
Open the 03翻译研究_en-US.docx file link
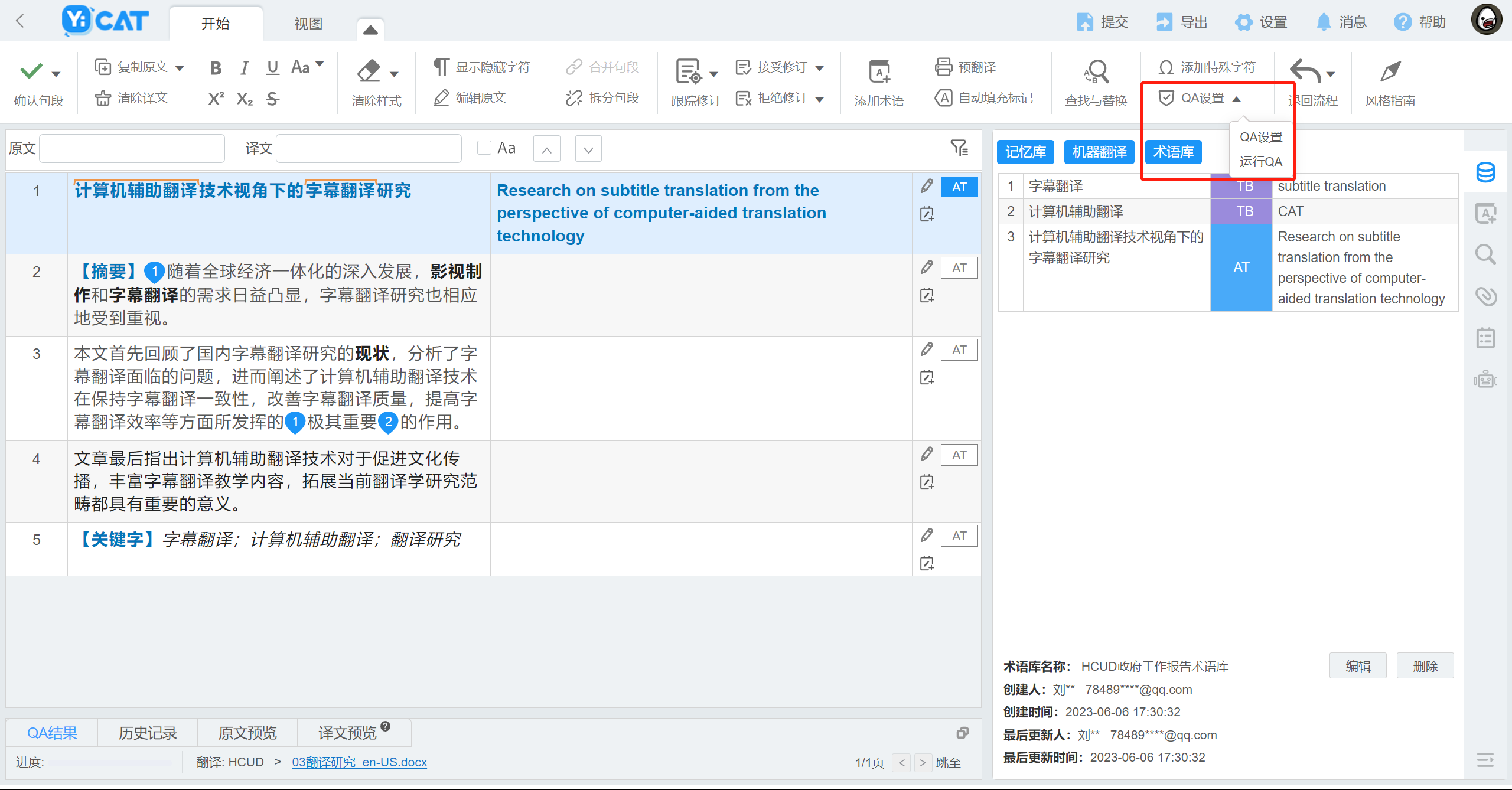point(359,762)
